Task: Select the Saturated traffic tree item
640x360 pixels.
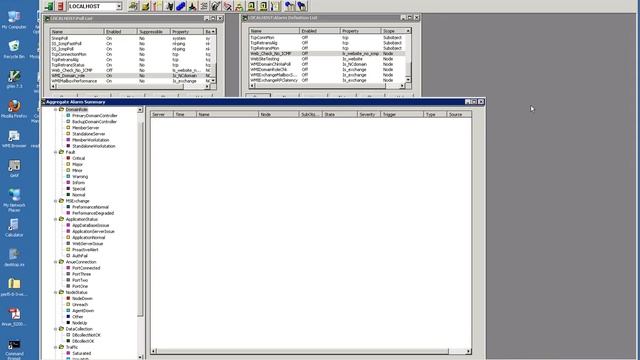Action: click(x=81, y=353)
